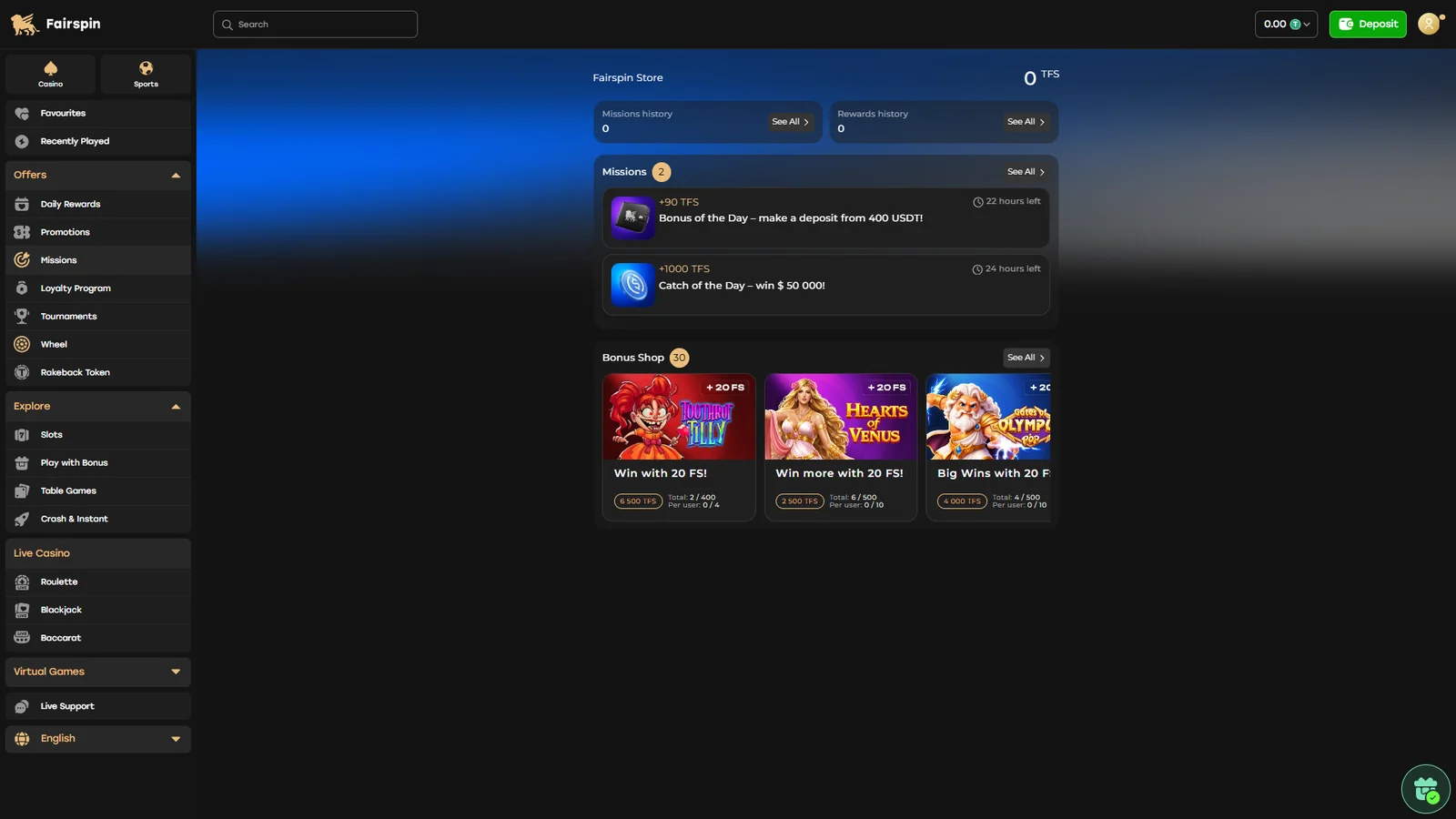Screen dimensions: 1456x819
Task: Click the Missions target icon in sidebar
Action: [x=22, y=260]
